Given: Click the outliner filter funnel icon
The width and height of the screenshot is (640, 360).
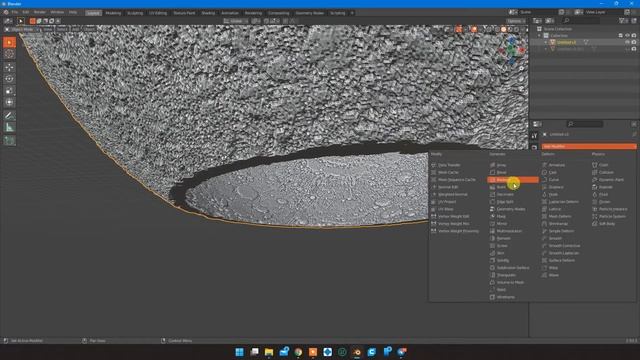Looking at the screenshot, I should pos(622,20).
